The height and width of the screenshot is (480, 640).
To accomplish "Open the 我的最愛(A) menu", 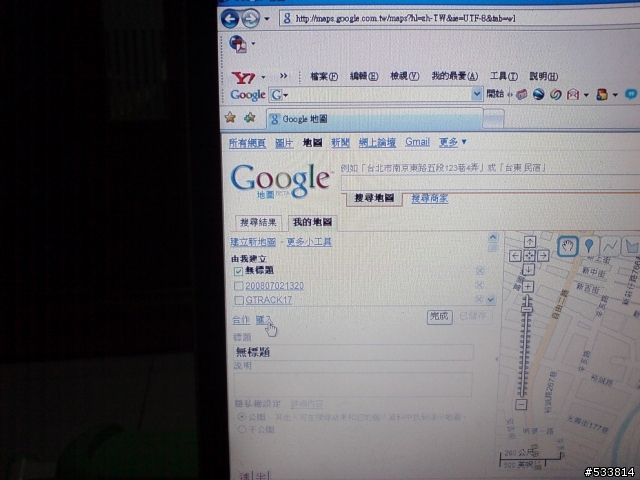I will pos(455,76).
